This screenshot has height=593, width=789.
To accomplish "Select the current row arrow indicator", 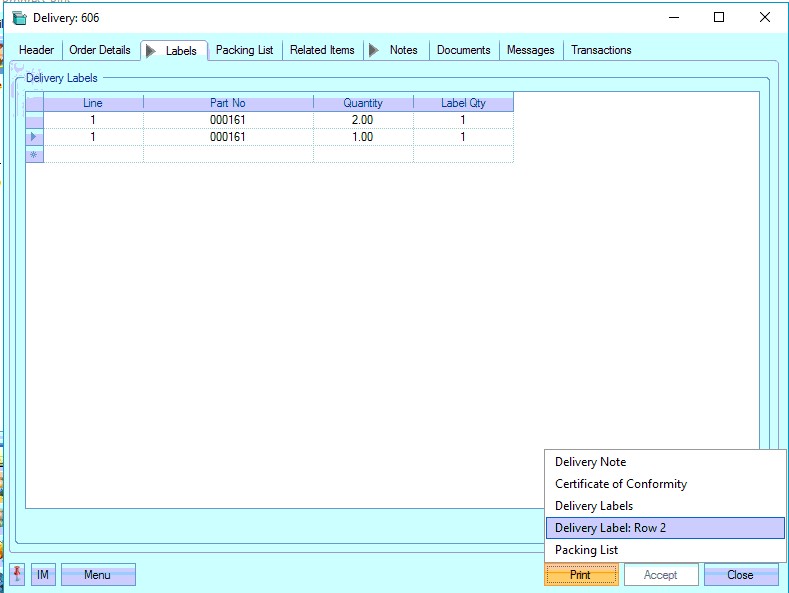I will (34, 137).
